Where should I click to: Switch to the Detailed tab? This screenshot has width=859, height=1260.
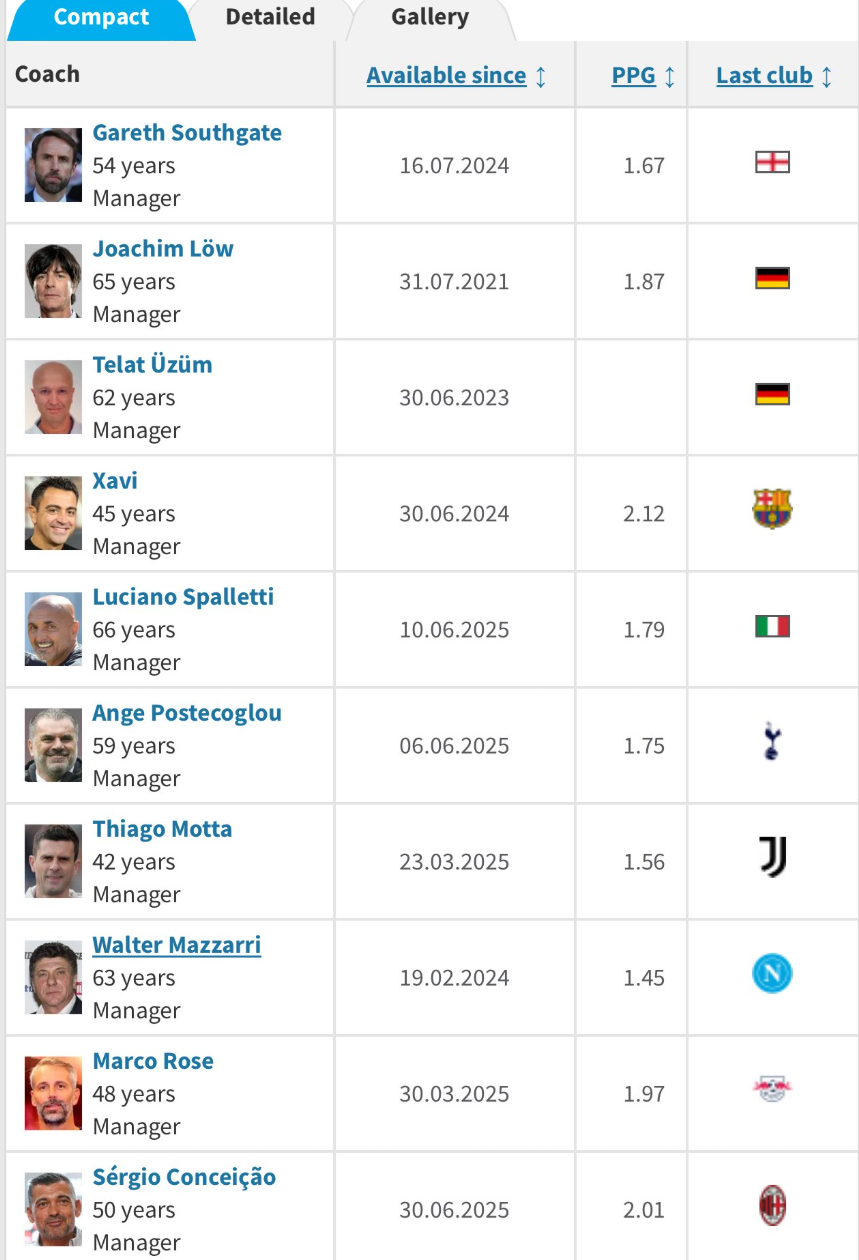pos(270,17)
